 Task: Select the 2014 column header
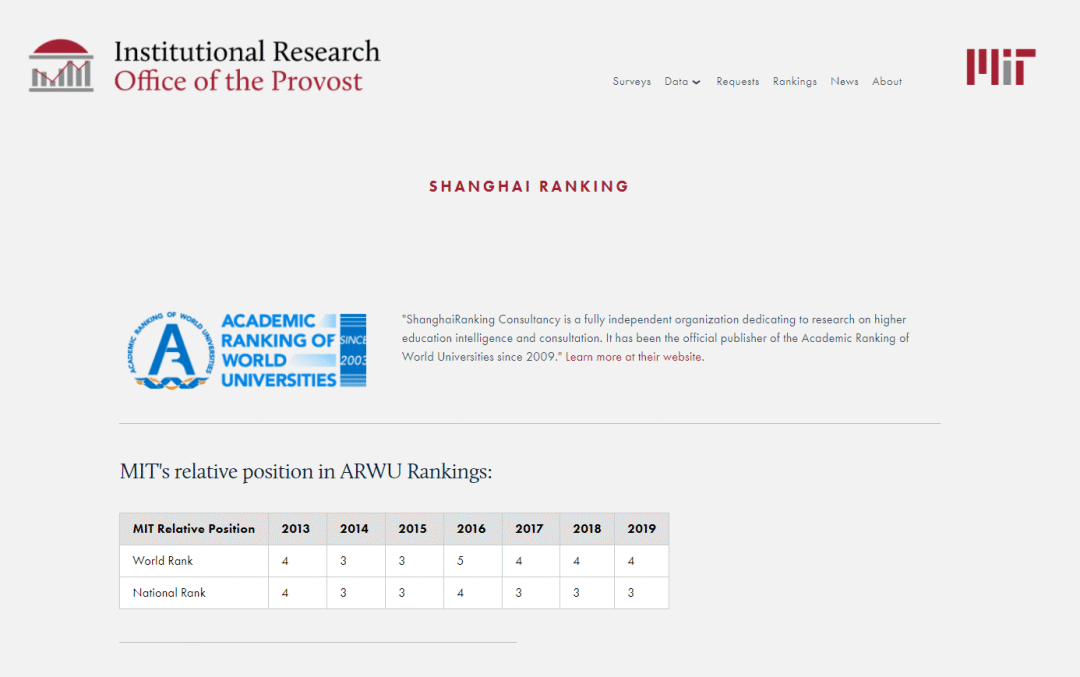pyautogui.click(x=356, y=529)
